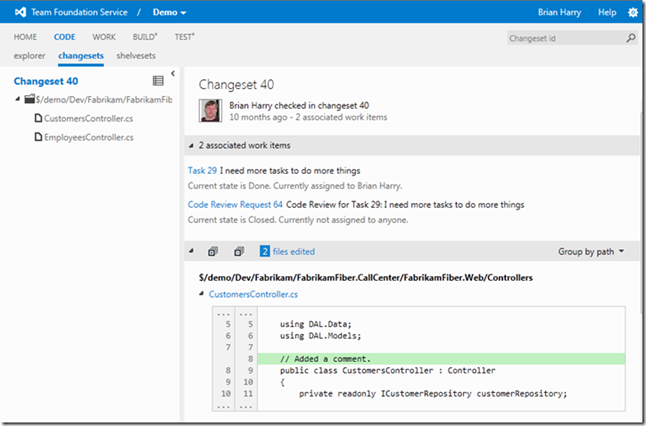
Task: Open the Task 29 work item link
Action: [204, 171]
